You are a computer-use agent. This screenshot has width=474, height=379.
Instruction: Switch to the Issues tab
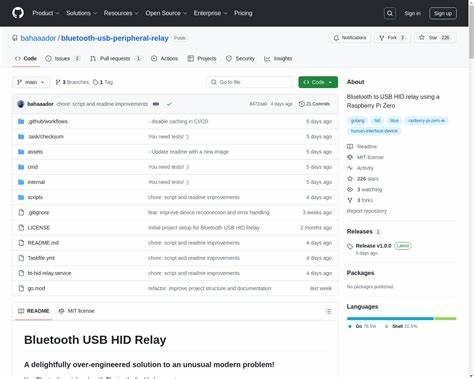(x=63, y=58)
